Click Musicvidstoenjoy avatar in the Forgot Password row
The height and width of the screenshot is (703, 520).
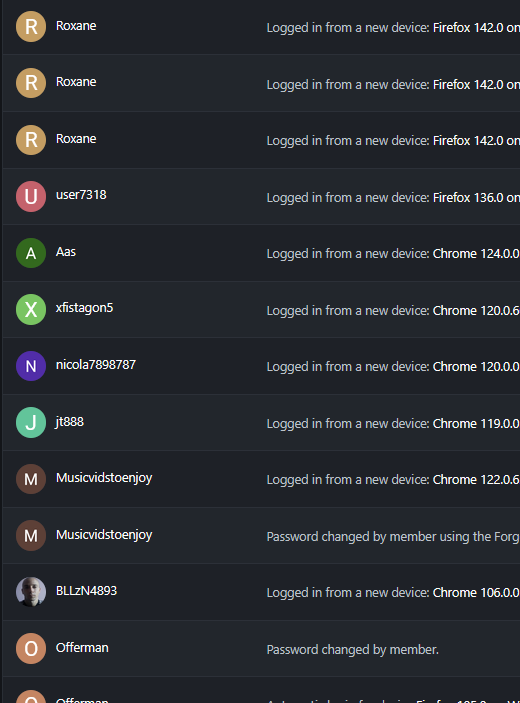[x=31, y=535]
